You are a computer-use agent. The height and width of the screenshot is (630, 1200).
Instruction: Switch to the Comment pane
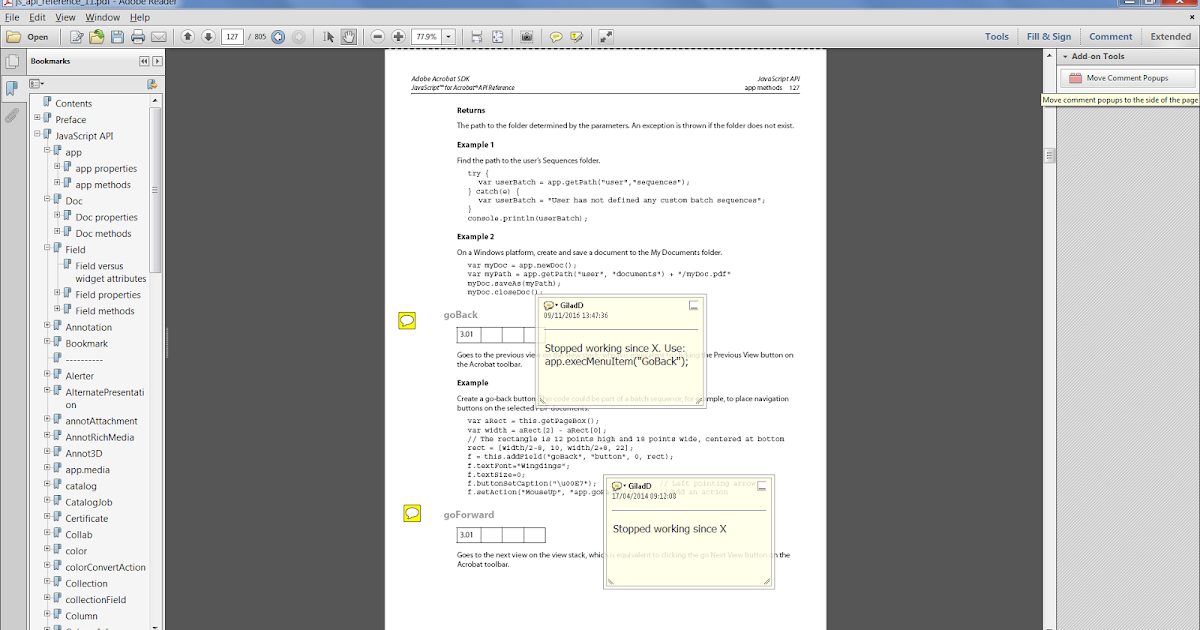(1110, 36)
